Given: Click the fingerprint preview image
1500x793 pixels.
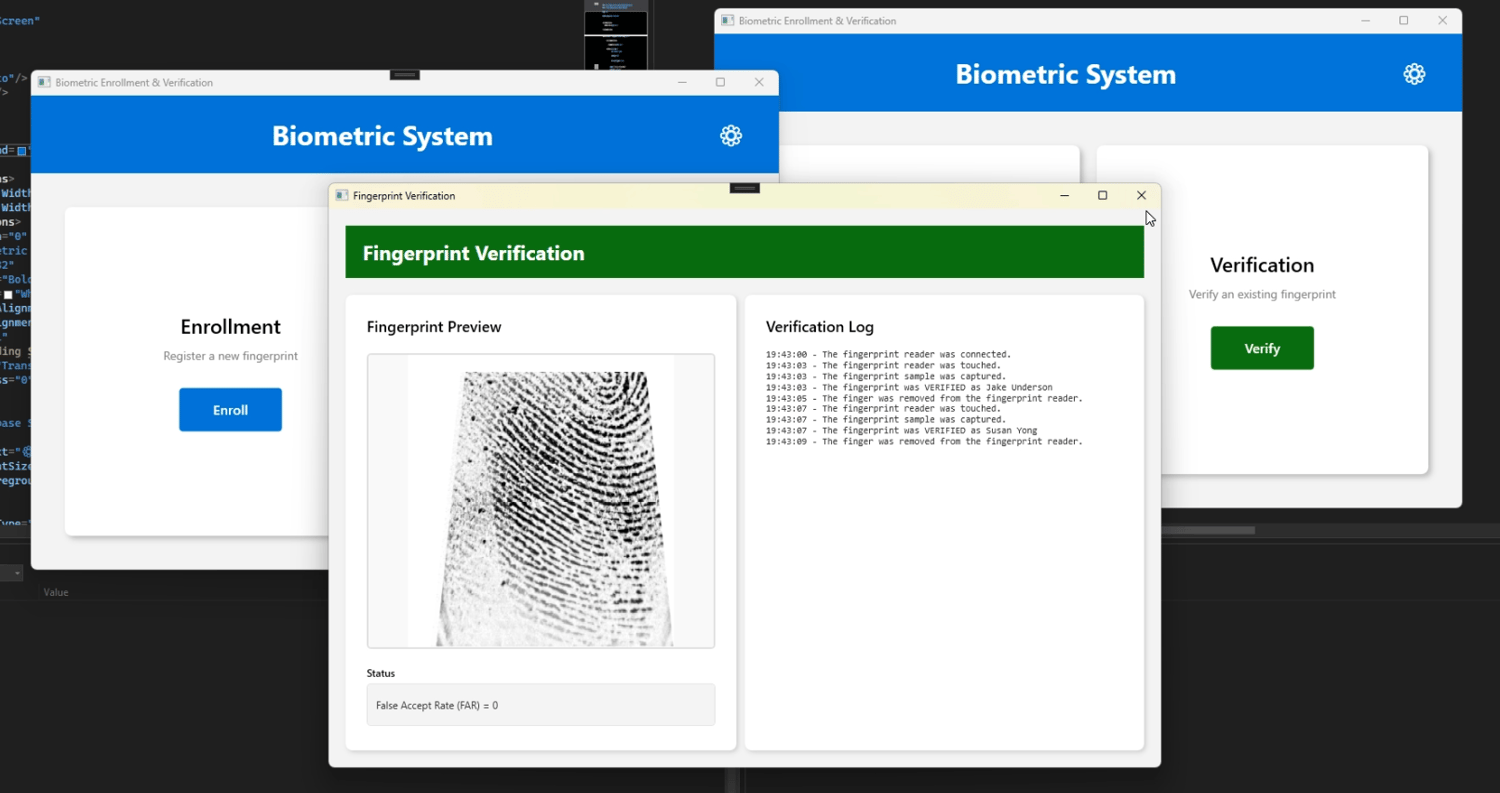Looking at the screenshot, I should pos(541,501).
